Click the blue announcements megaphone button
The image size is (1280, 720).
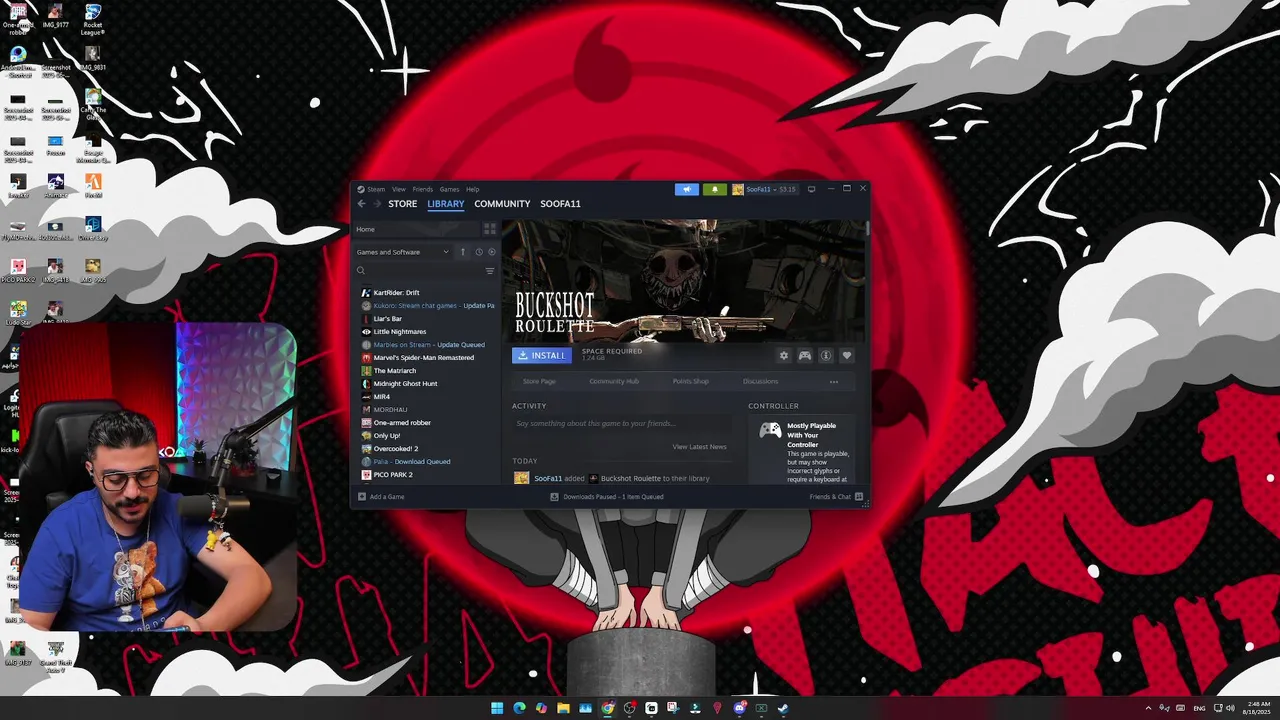click(686, 189)
